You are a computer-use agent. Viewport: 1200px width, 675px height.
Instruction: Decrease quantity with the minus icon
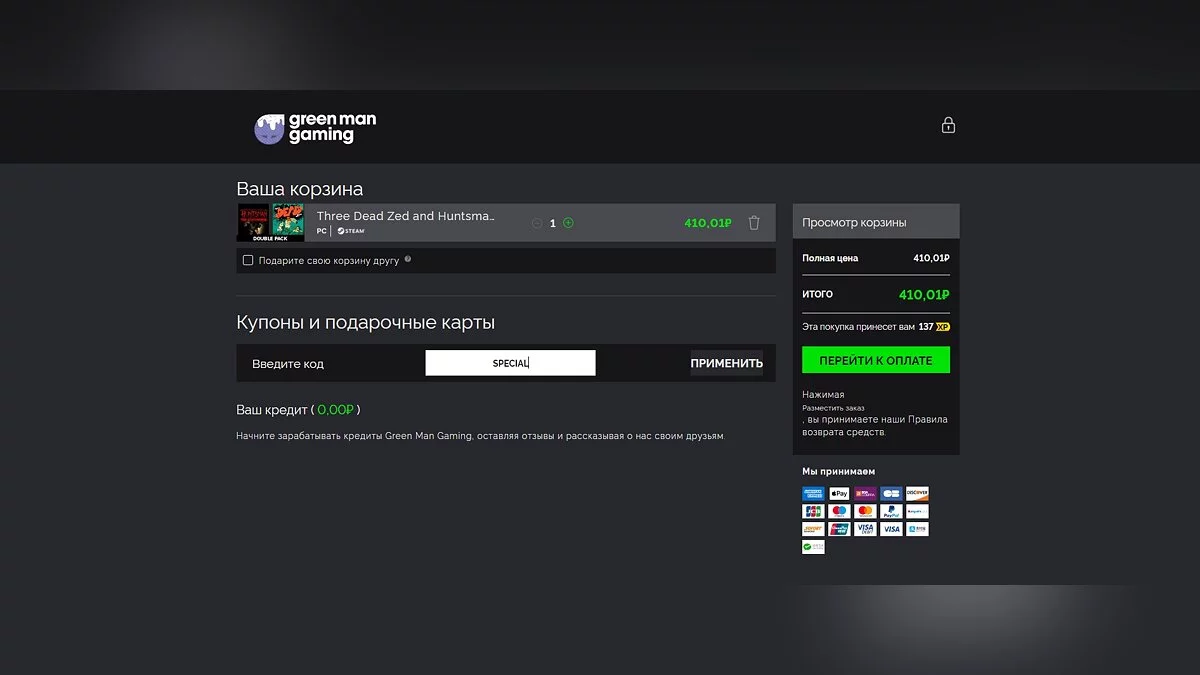pos(537,223)
